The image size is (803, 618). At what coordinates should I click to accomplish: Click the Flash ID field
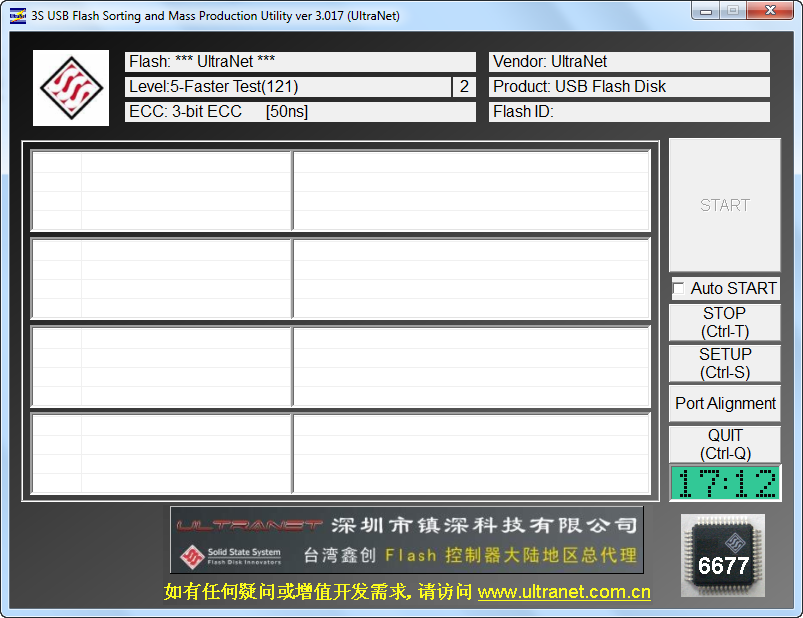coord(629,112)
